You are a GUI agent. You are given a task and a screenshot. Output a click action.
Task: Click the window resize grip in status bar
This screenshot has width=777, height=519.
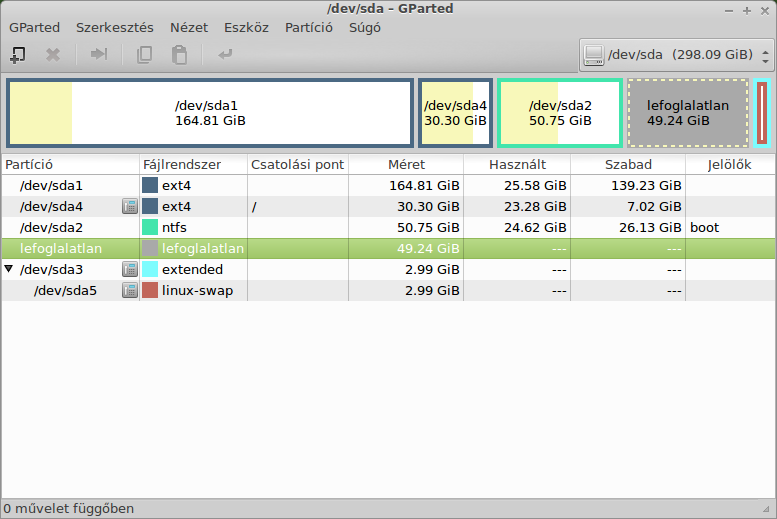point(767,509)
